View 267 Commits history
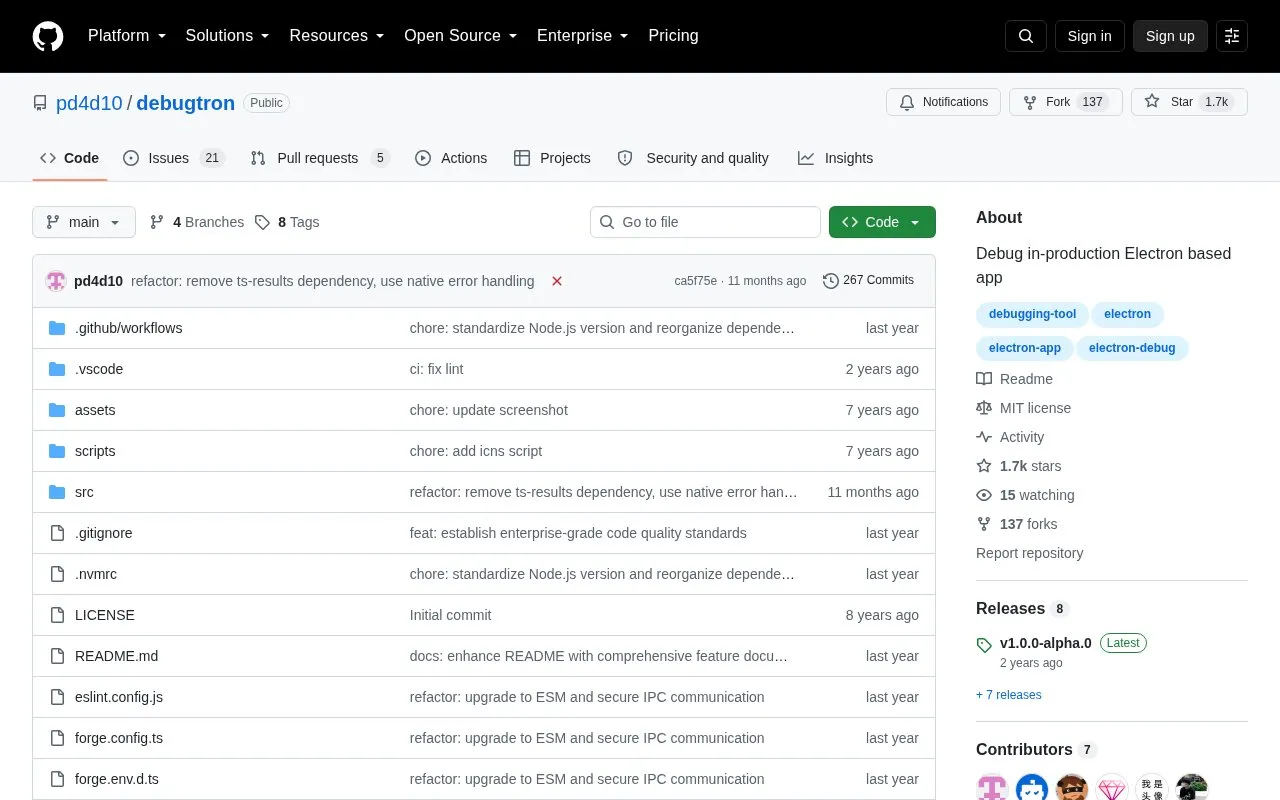 click(x=868, y=280)
